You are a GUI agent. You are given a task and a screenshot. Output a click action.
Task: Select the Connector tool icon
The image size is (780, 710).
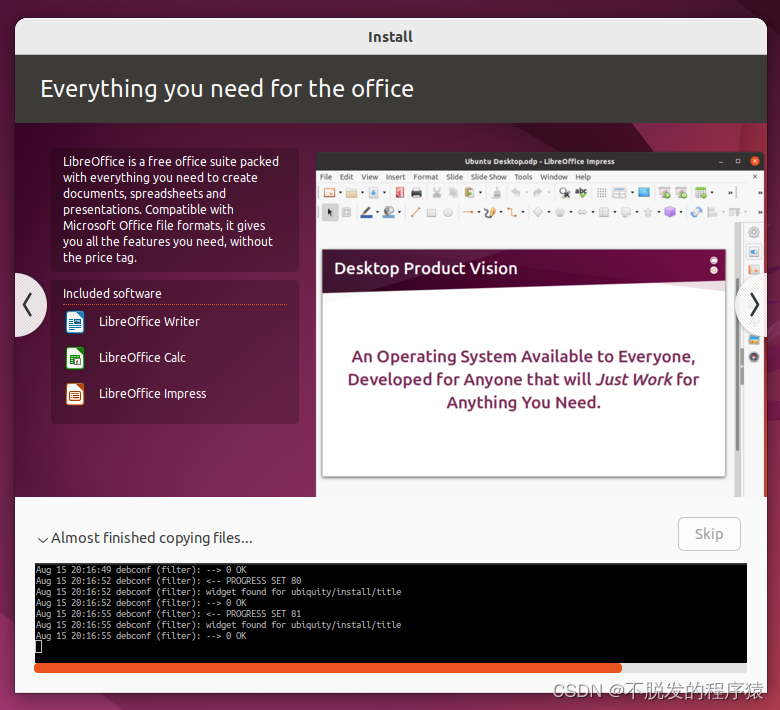tap(512, 212)
